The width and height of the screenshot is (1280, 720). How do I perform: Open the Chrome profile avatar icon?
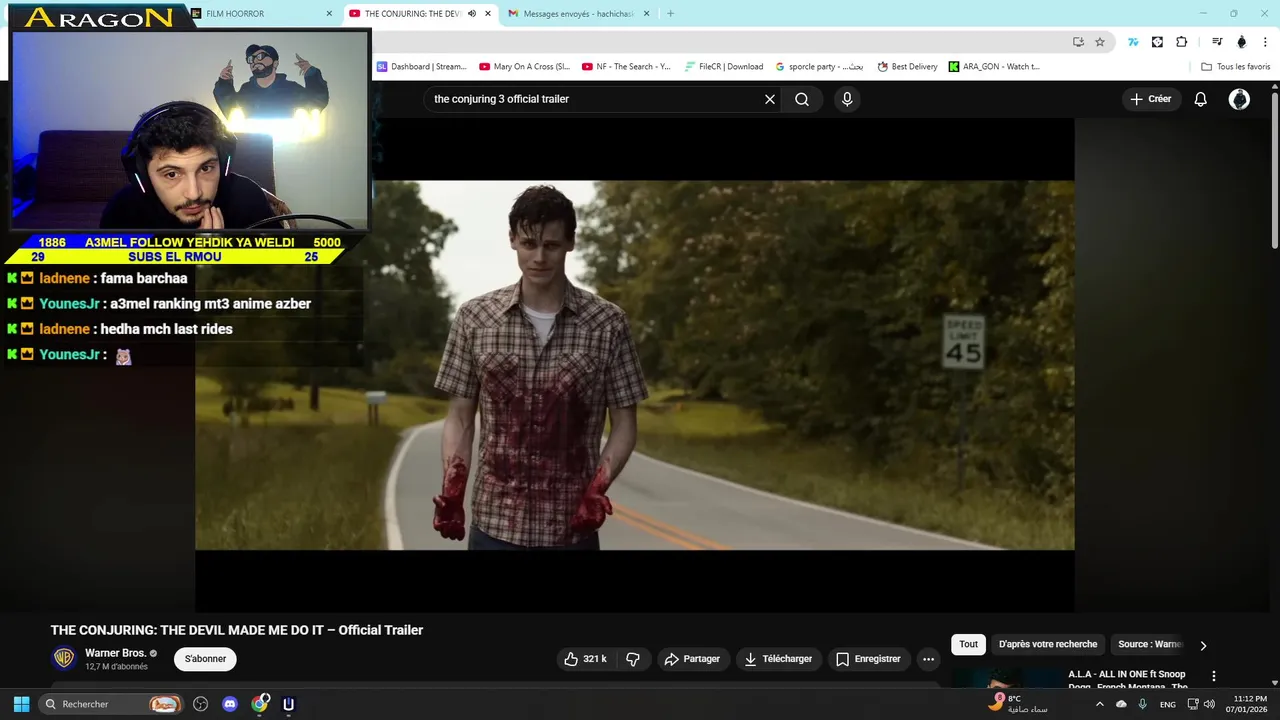[1242, 42]
